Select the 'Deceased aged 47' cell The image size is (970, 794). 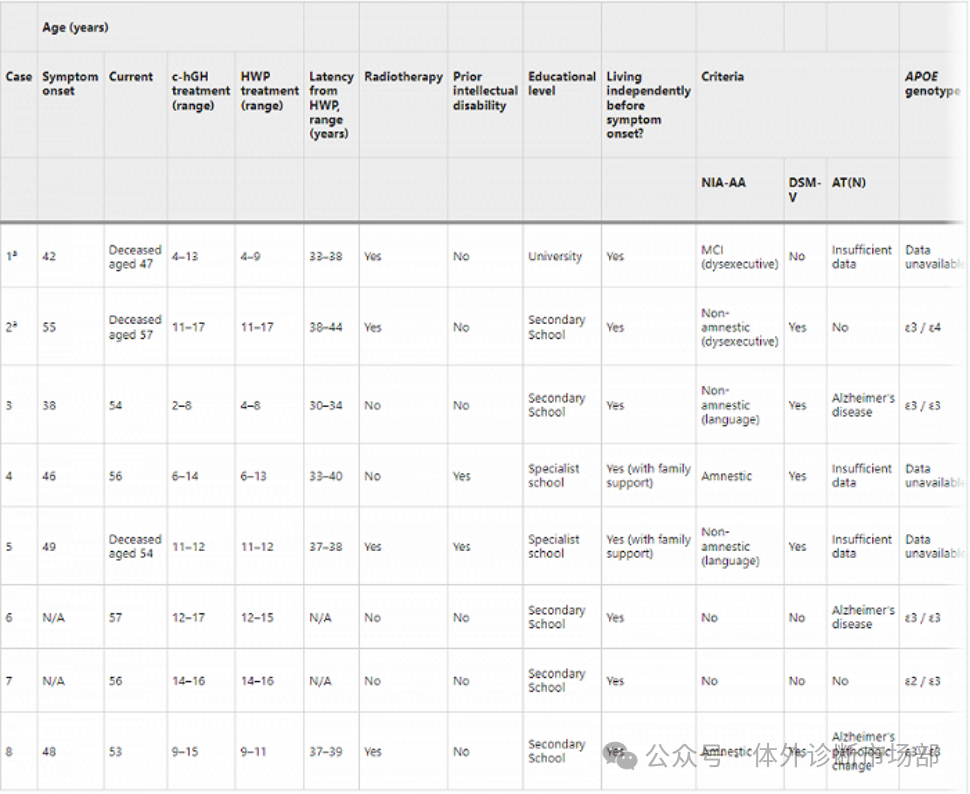[x=134, y=257]
